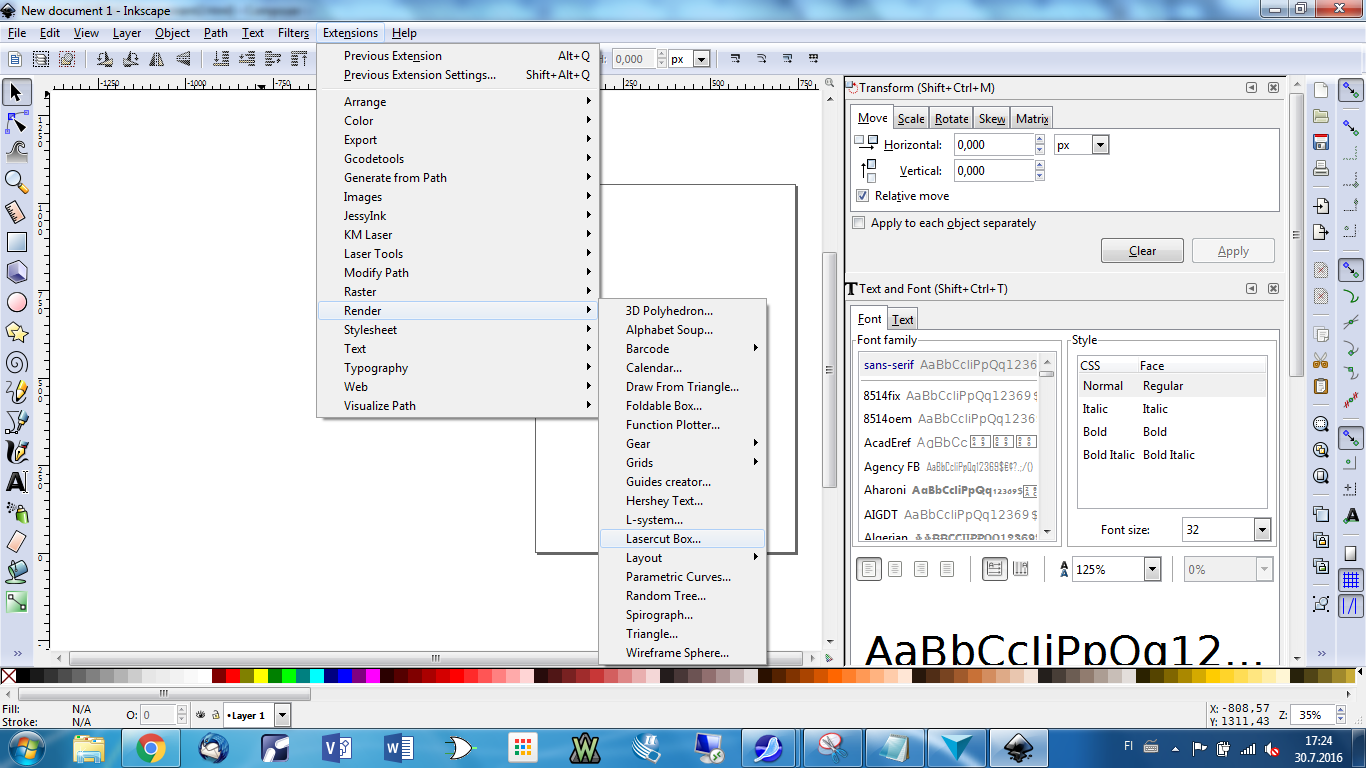
Task: Enable Apply to each object separately
Action: (858, 223)
